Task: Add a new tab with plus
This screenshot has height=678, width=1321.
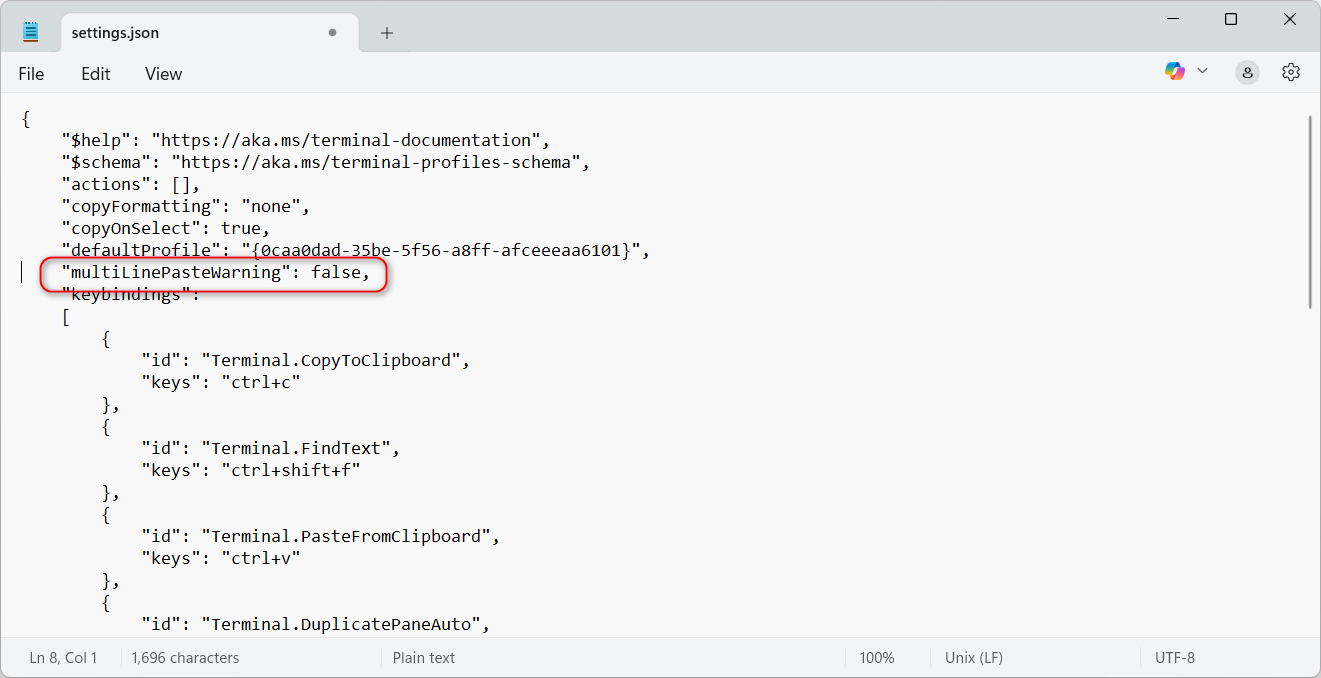Action: pos(387,33)
